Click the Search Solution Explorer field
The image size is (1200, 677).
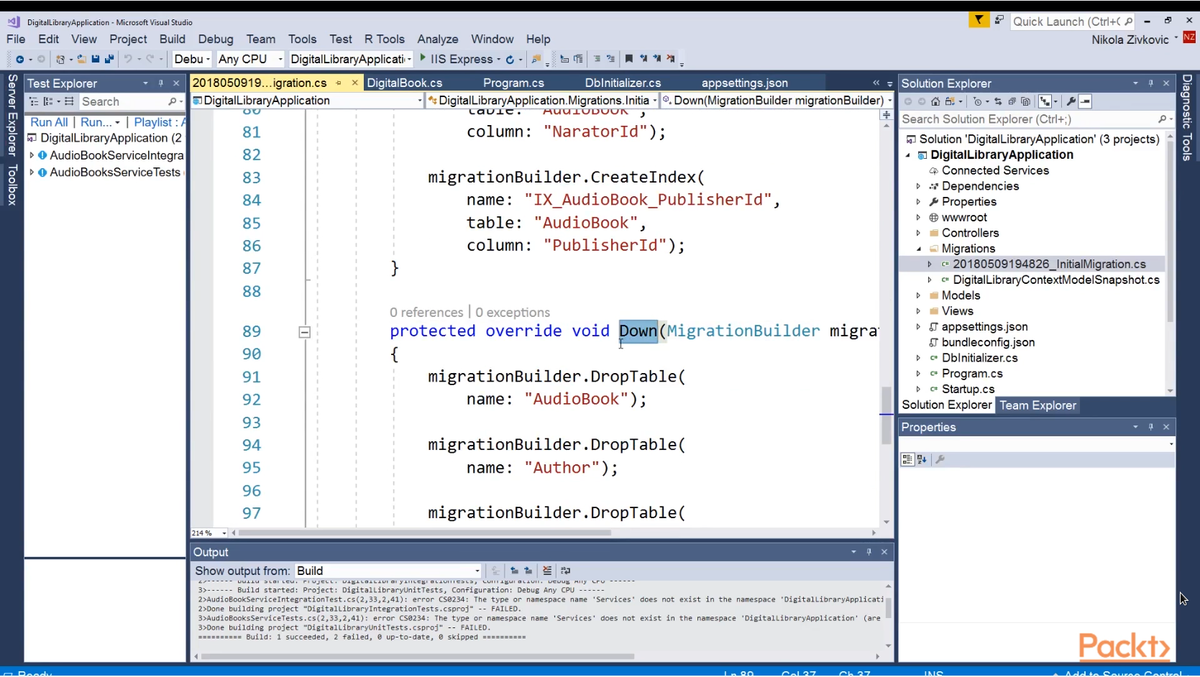(x=1036, y=119)
